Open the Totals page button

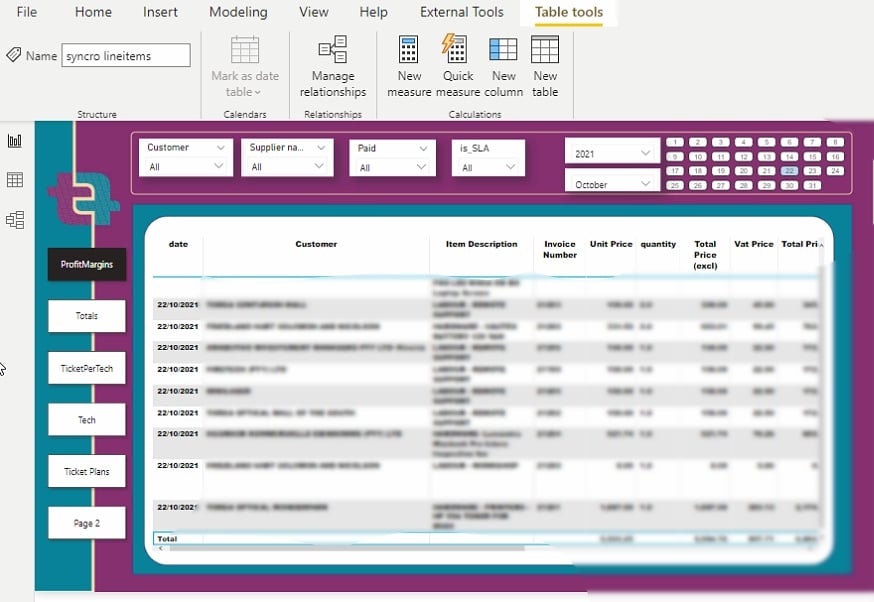coord(86,315)
